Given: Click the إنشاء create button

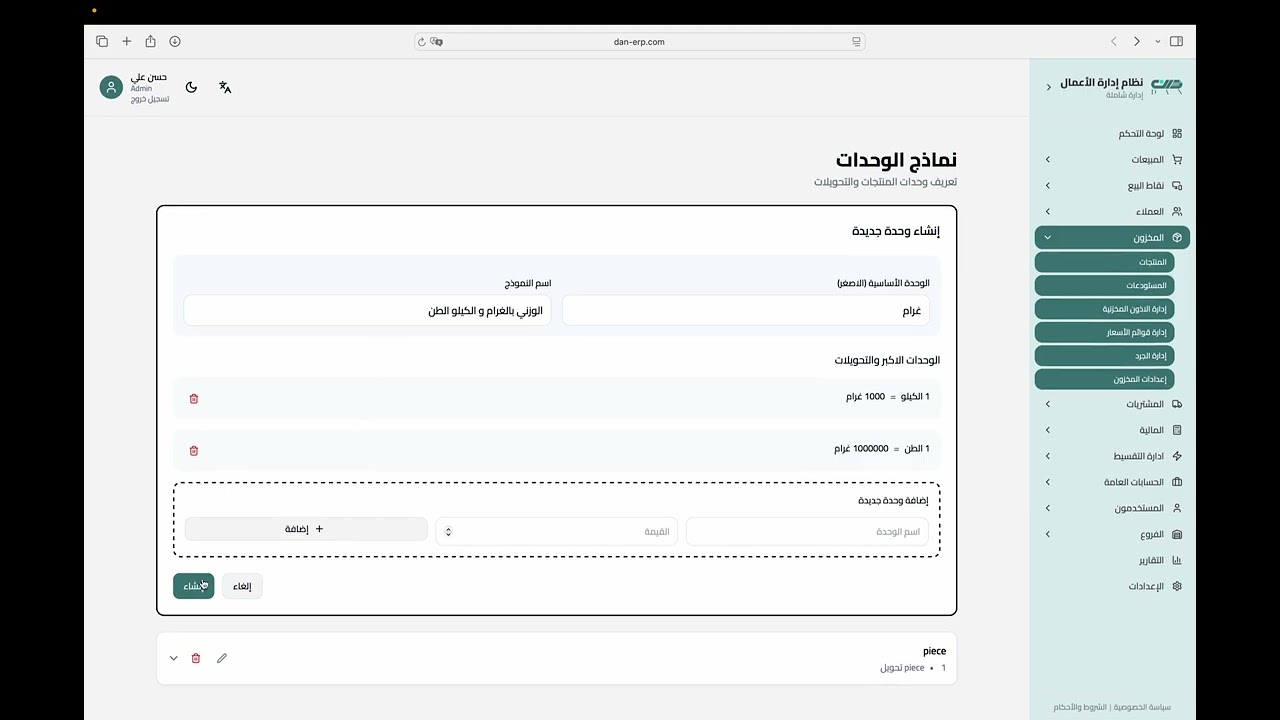Looking at the screenshot, I should point(193,586).
